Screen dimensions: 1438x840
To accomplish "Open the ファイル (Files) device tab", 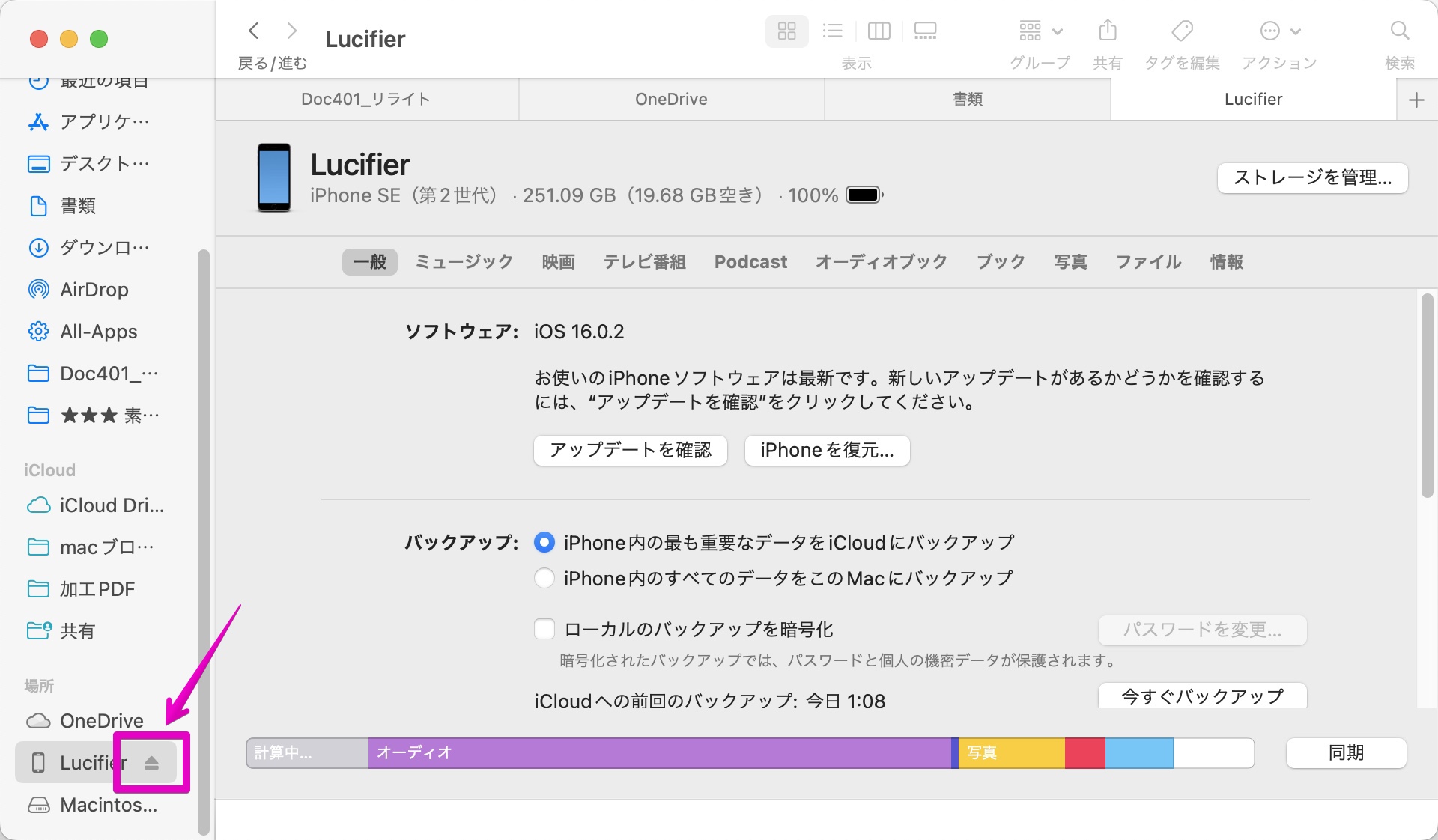I will point(1149,262).
